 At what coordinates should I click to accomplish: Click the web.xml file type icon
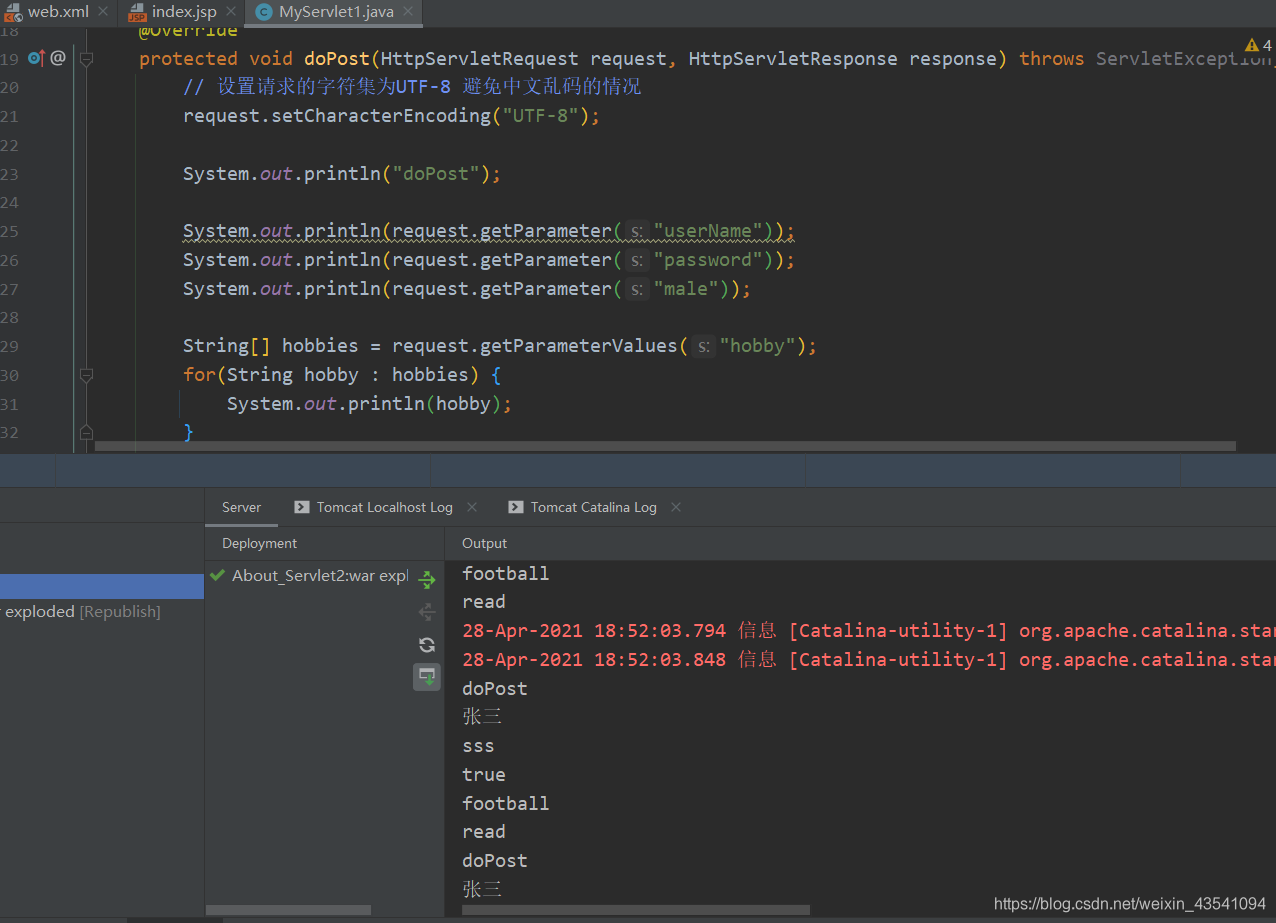(x=13, y=12)
